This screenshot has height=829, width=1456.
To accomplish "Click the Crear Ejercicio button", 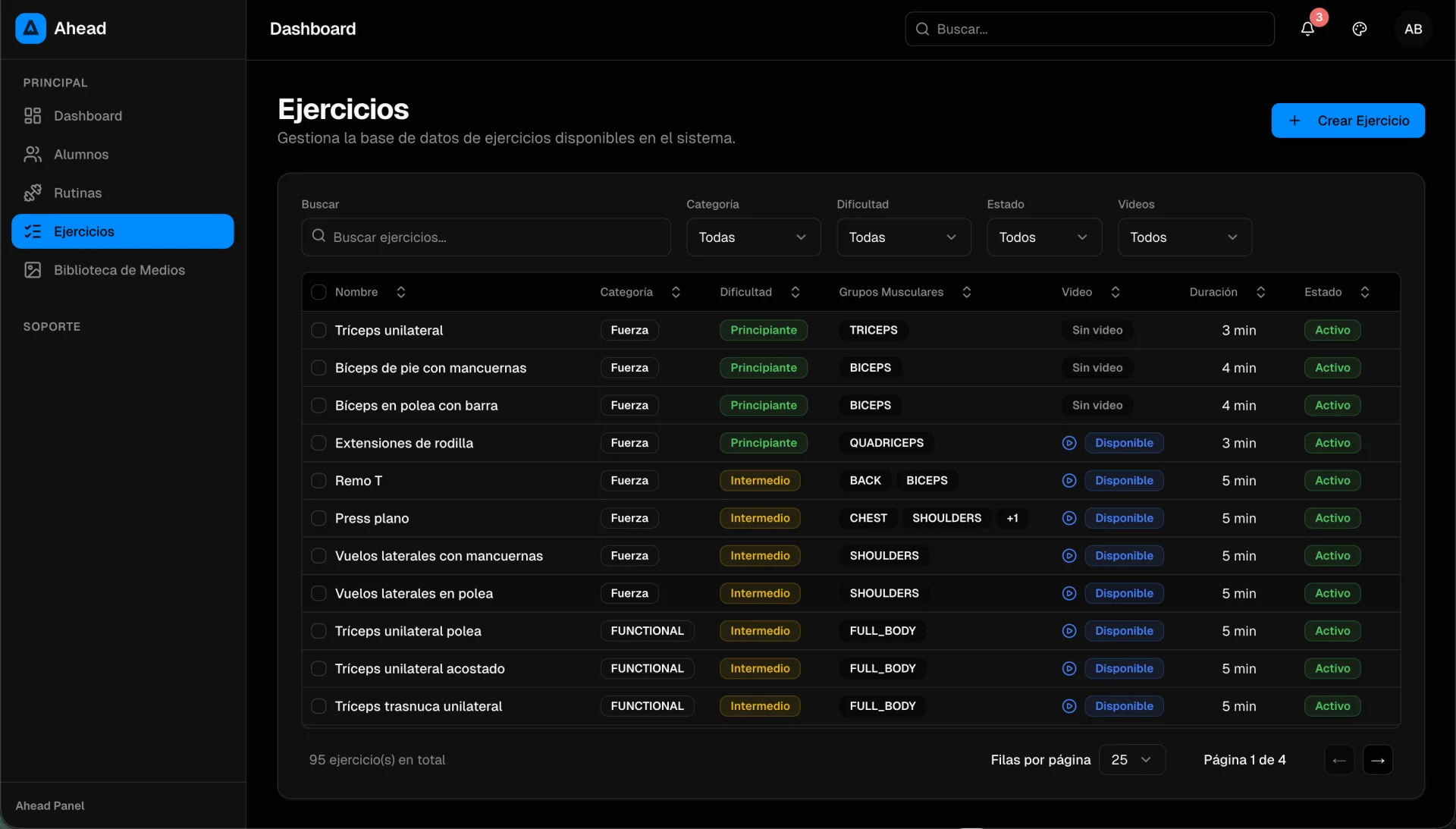I will coord(1349,121).
